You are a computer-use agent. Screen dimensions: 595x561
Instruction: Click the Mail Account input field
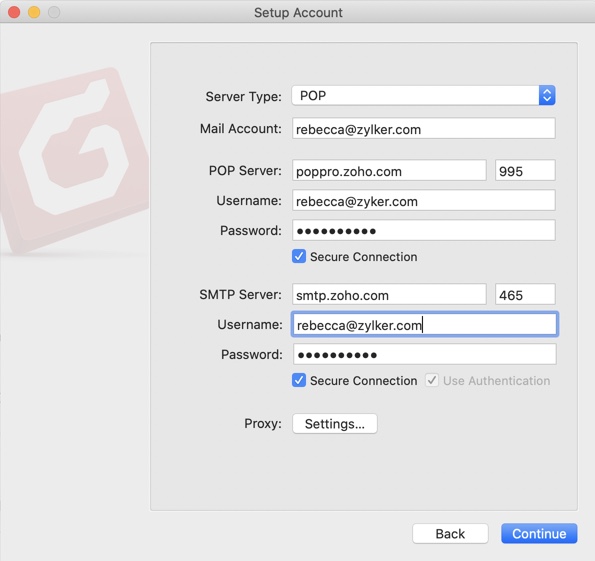pyautogui.click(x=423, y=128)
